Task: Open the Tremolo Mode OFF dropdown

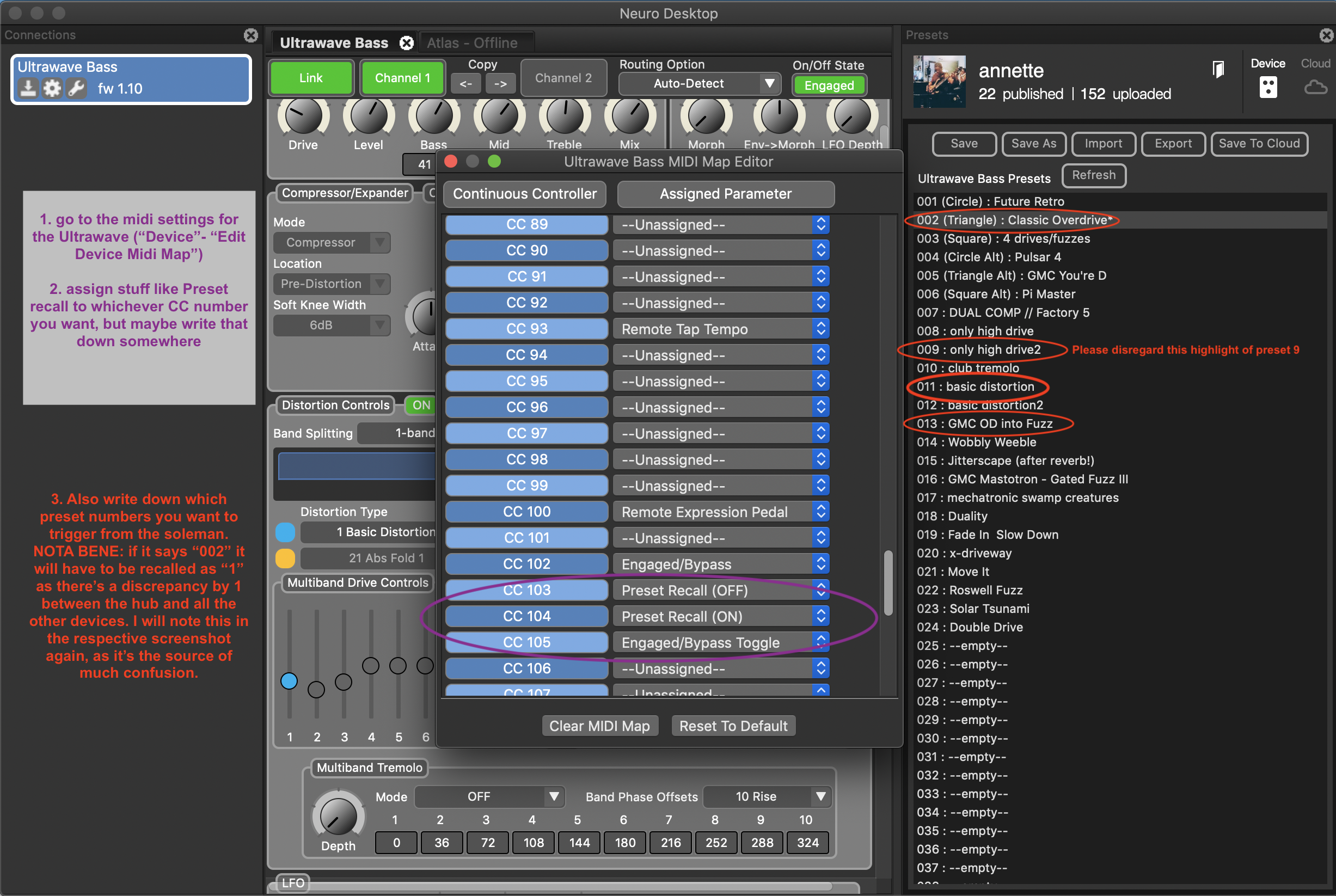Action: point(489,796)
